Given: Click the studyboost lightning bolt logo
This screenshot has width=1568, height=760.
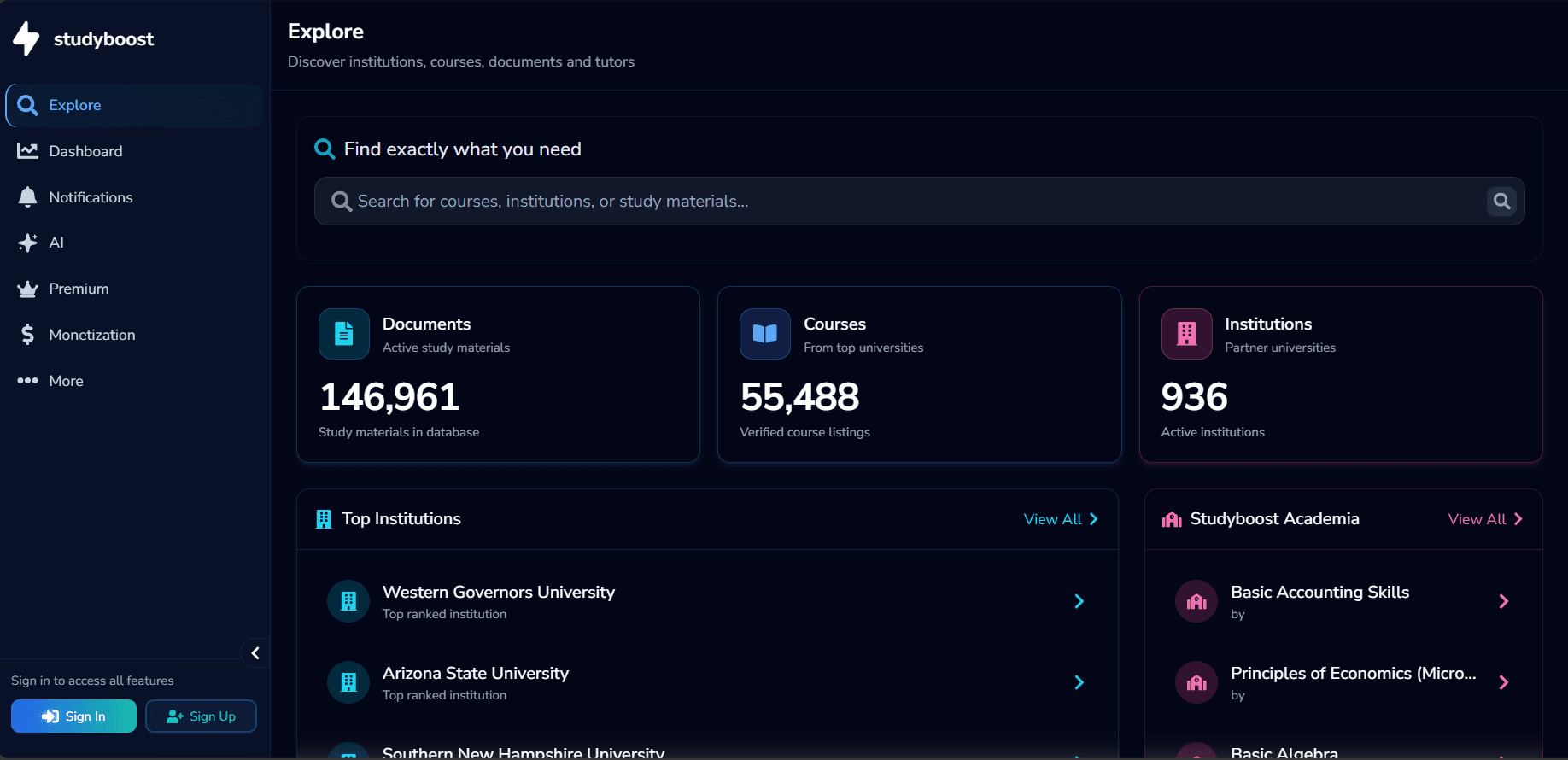Looking at the screenshot, I should click(26, 38).
